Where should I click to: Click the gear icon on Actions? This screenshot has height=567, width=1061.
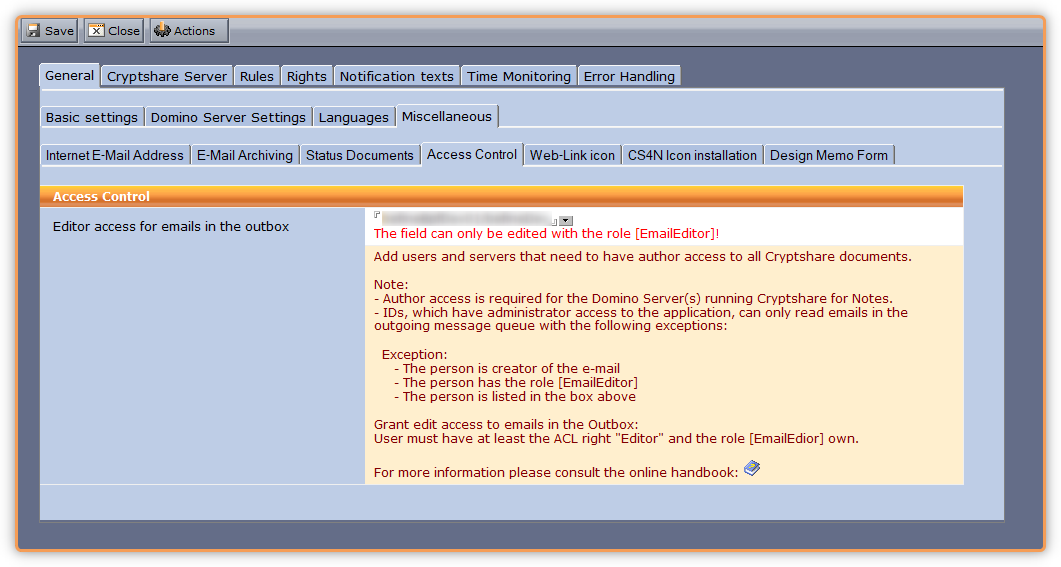[162, 30]
